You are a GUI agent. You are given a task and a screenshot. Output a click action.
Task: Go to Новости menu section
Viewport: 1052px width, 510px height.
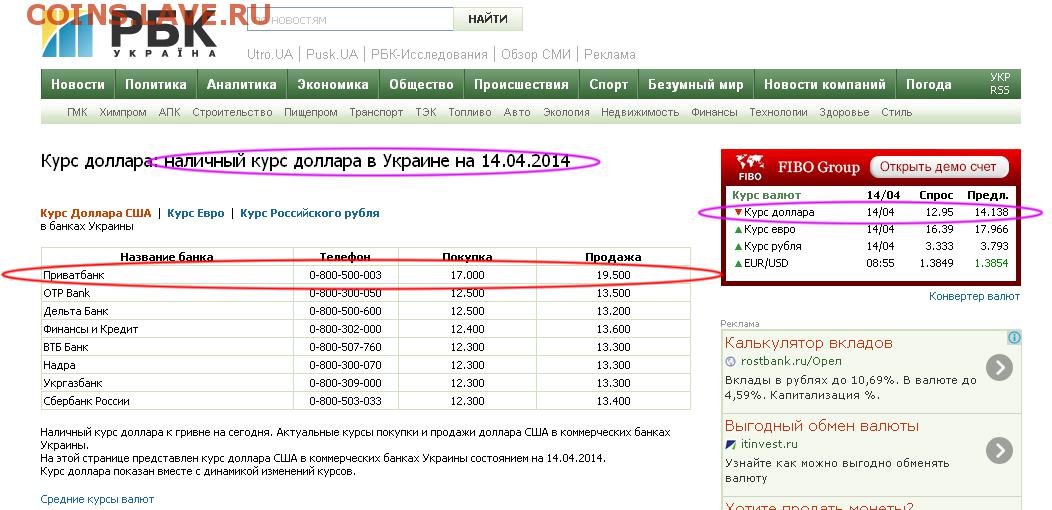(78, 85)
